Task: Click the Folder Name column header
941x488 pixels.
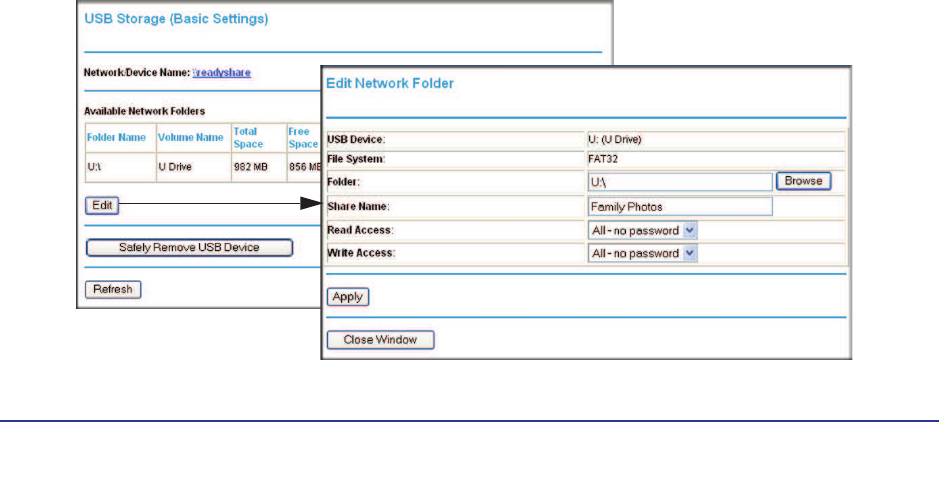Action: pos(116,137)
